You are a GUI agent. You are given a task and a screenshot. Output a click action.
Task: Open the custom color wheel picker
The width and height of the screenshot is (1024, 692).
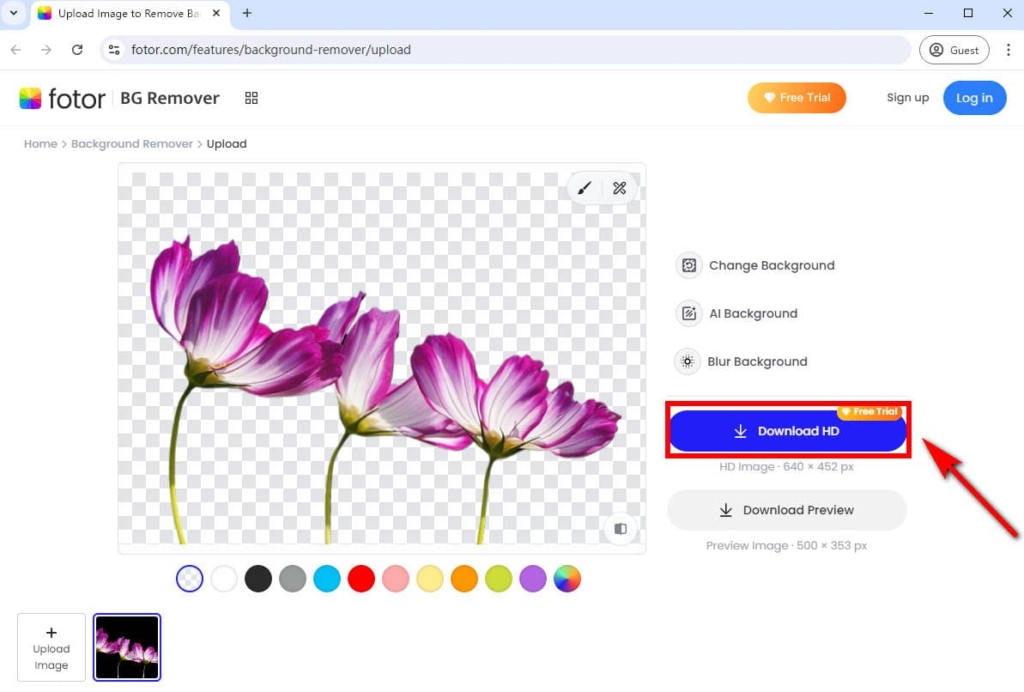(x=567, y=578)
